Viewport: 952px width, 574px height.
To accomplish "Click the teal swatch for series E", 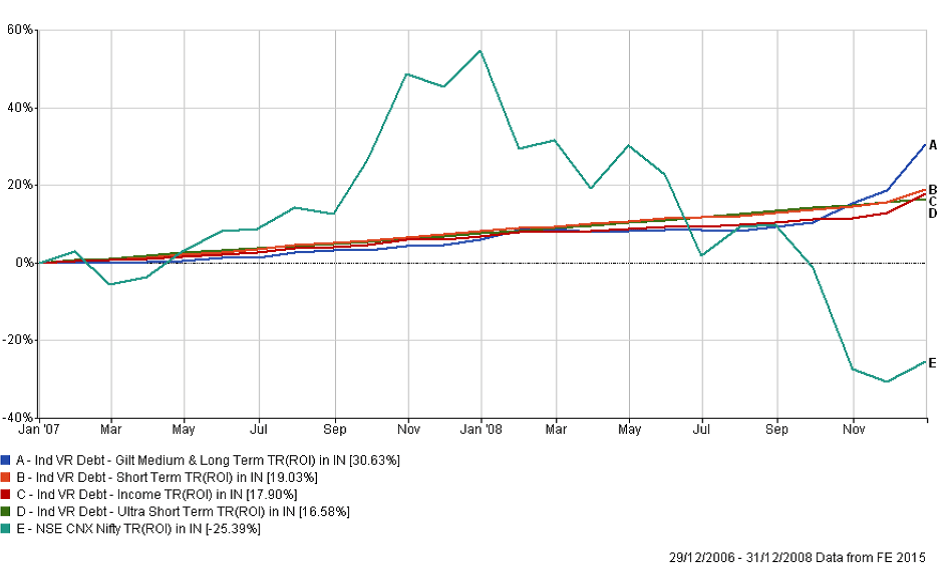I will 6,528.
